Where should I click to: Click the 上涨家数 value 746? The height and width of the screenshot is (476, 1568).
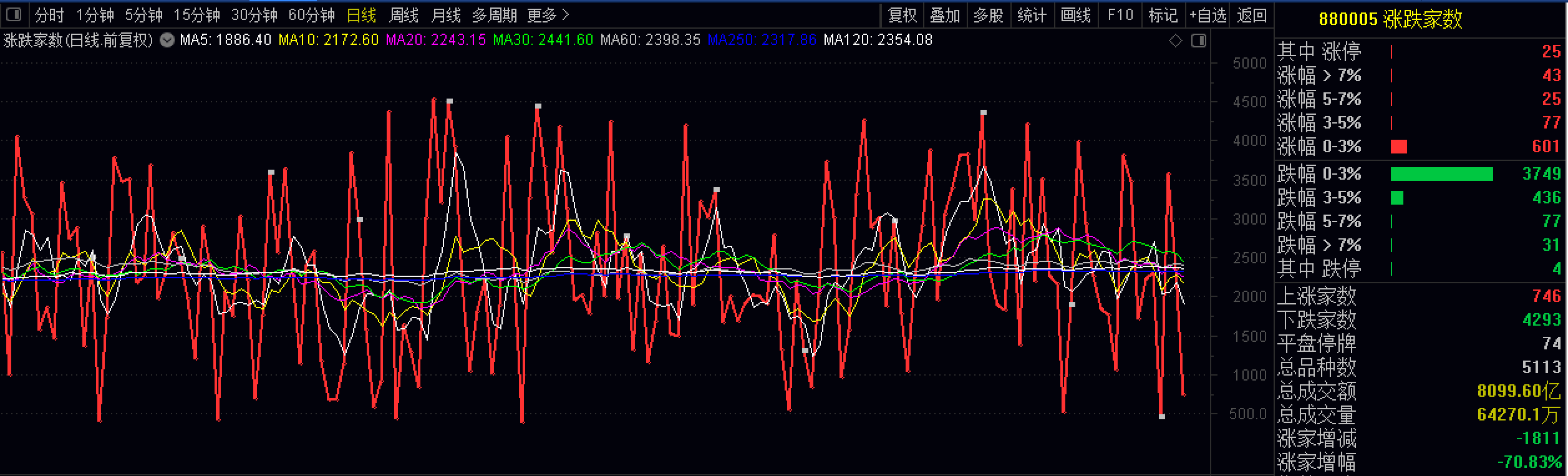point(1546,296)
